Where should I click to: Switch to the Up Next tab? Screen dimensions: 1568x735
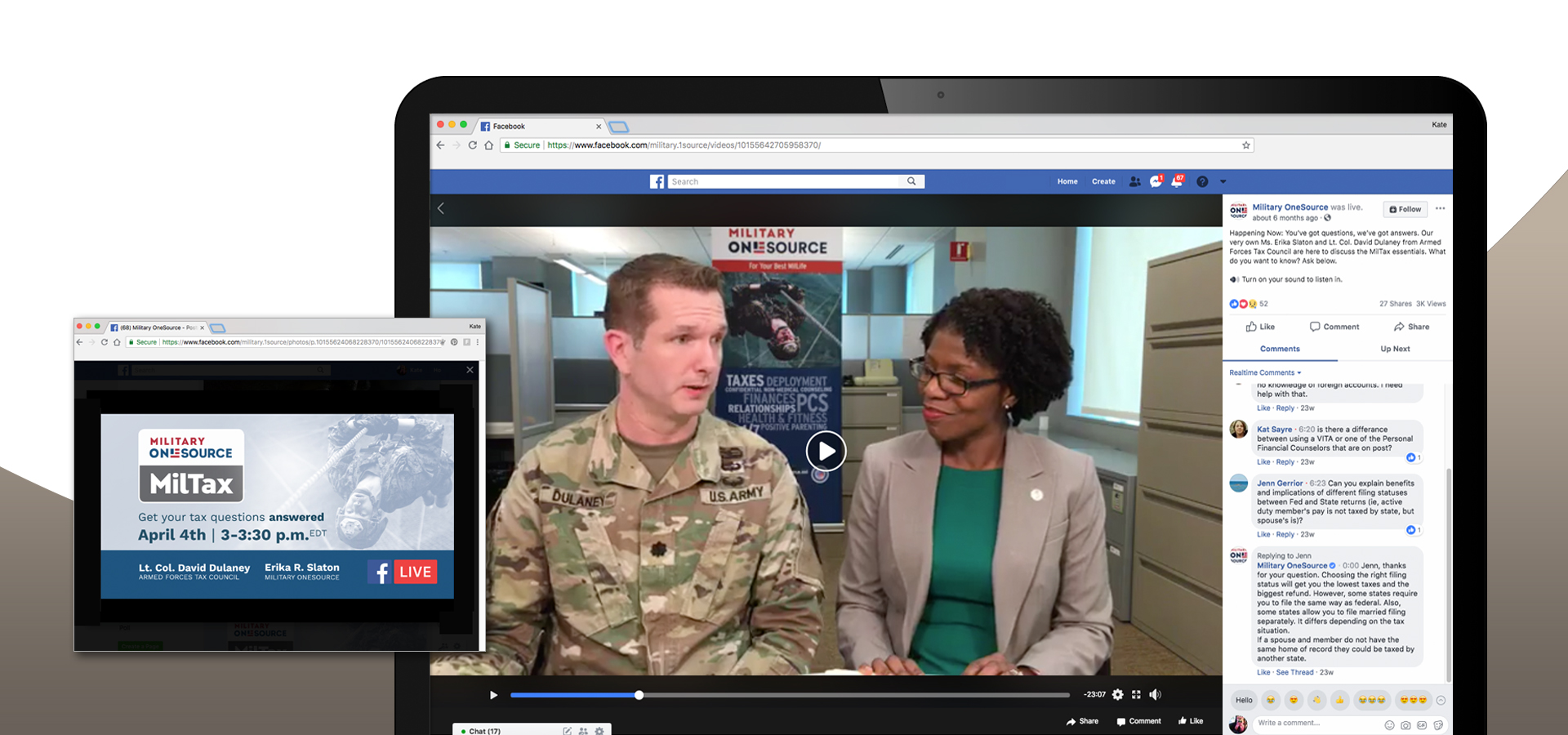[1395, 349]
